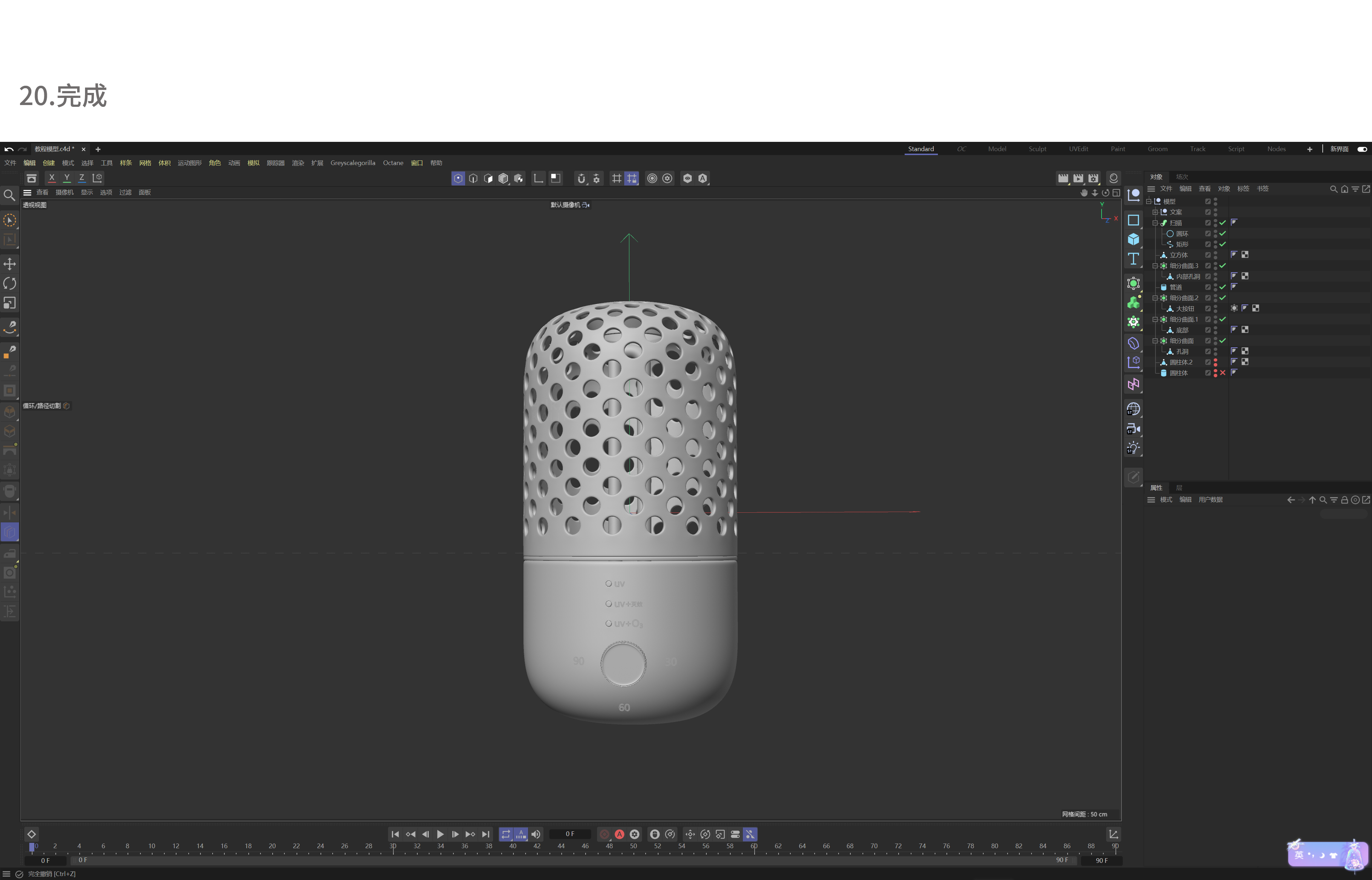Image resolution: width=1372 pixels, height=880 pixels.
Task: Open the 渲染 menu
Action: (x=298, y=163)
